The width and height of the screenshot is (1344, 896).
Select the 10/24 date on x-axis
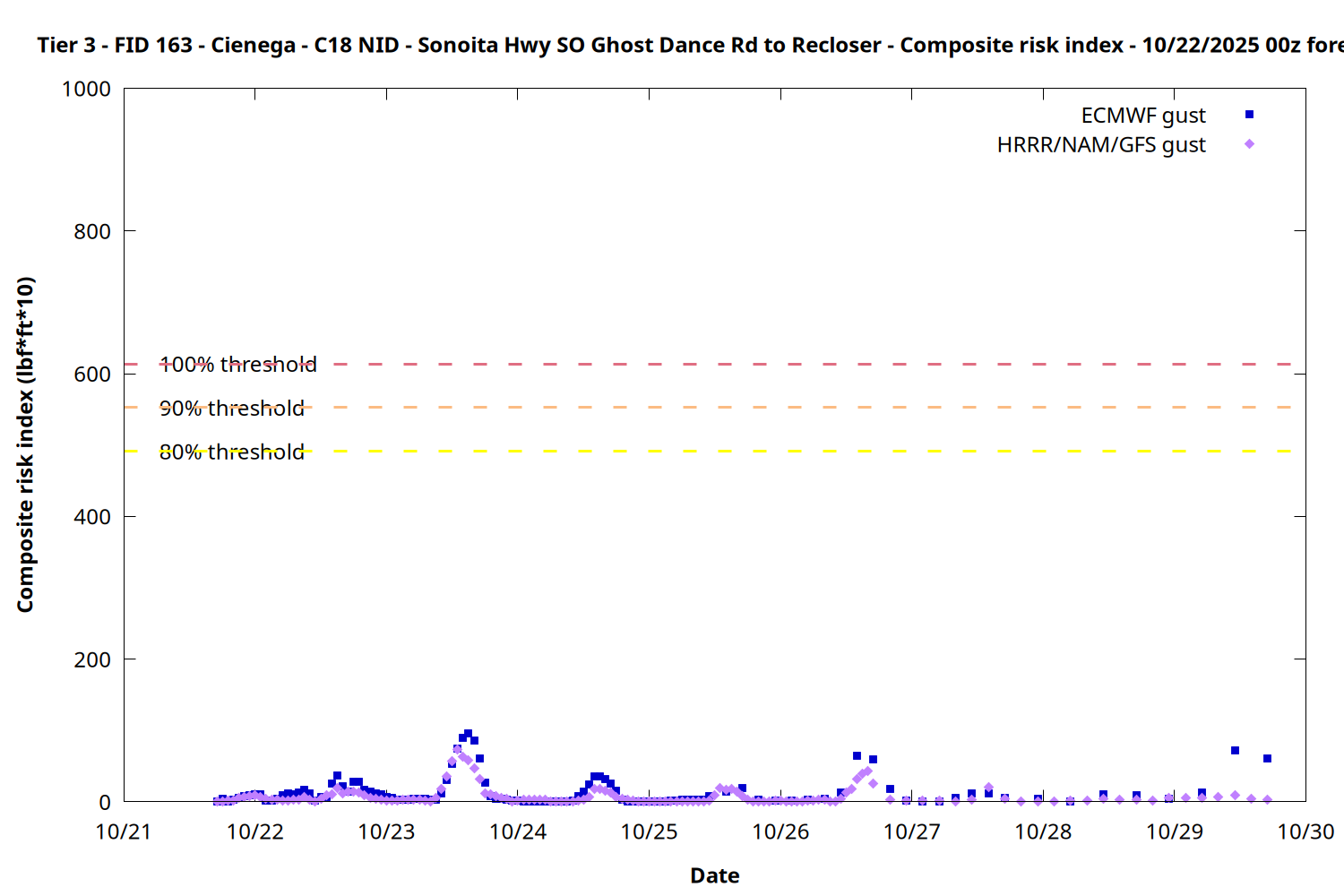(x=518, y=832)
